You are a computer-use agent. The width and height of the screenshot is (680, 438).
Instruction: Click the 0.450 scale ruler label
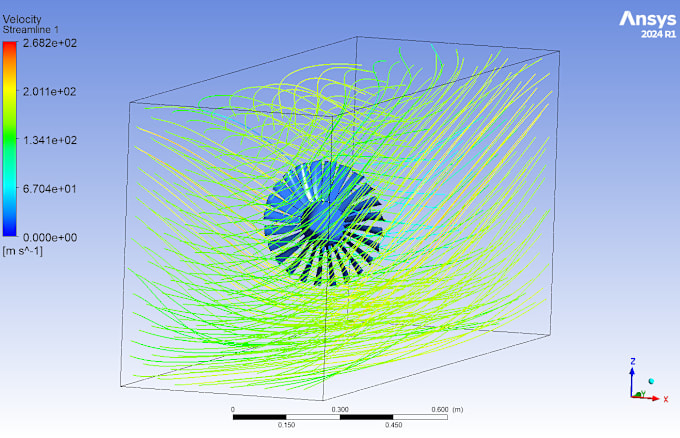click(x=393, y=425)
